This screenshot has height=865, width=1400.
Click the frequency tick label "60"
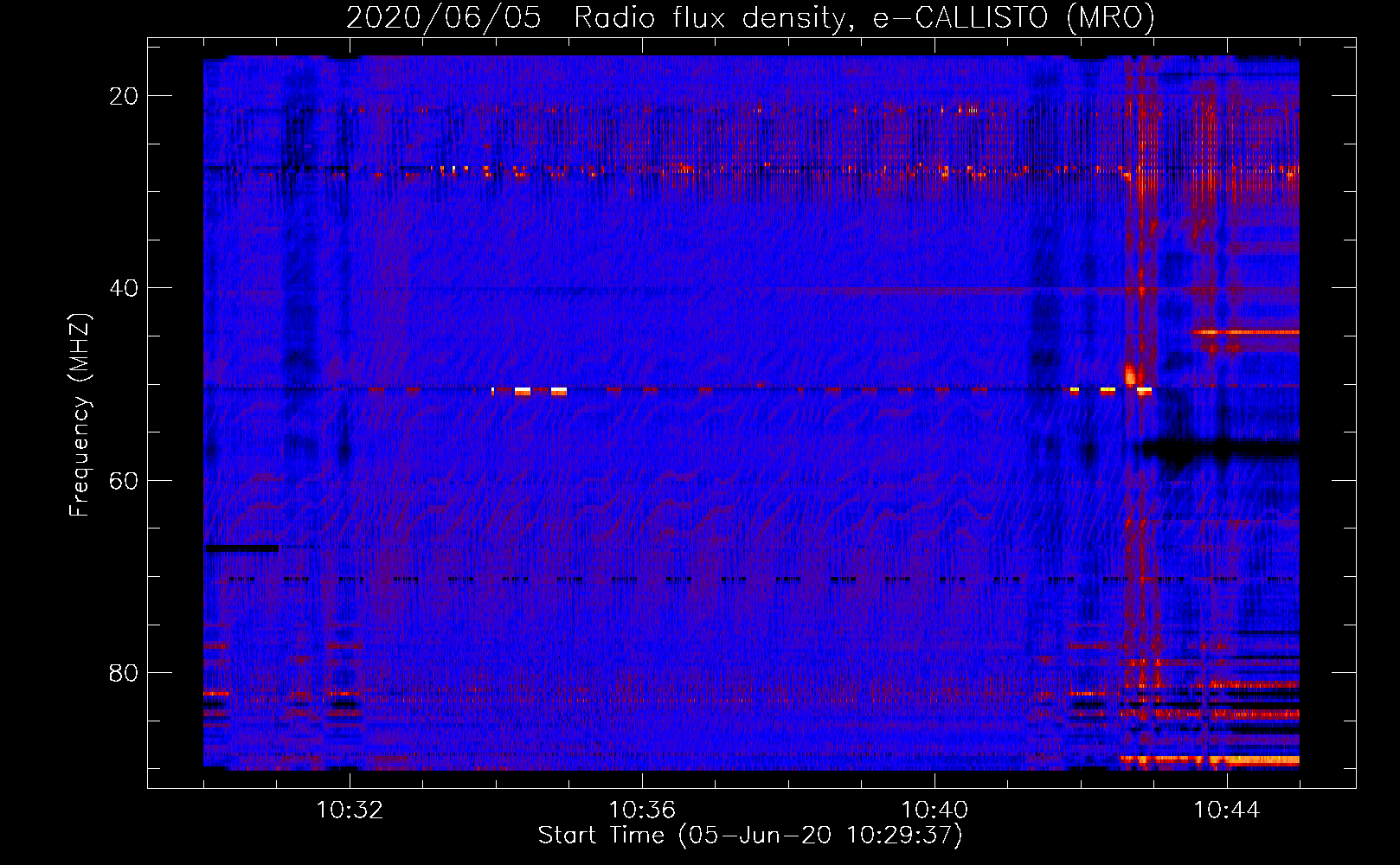125,480
